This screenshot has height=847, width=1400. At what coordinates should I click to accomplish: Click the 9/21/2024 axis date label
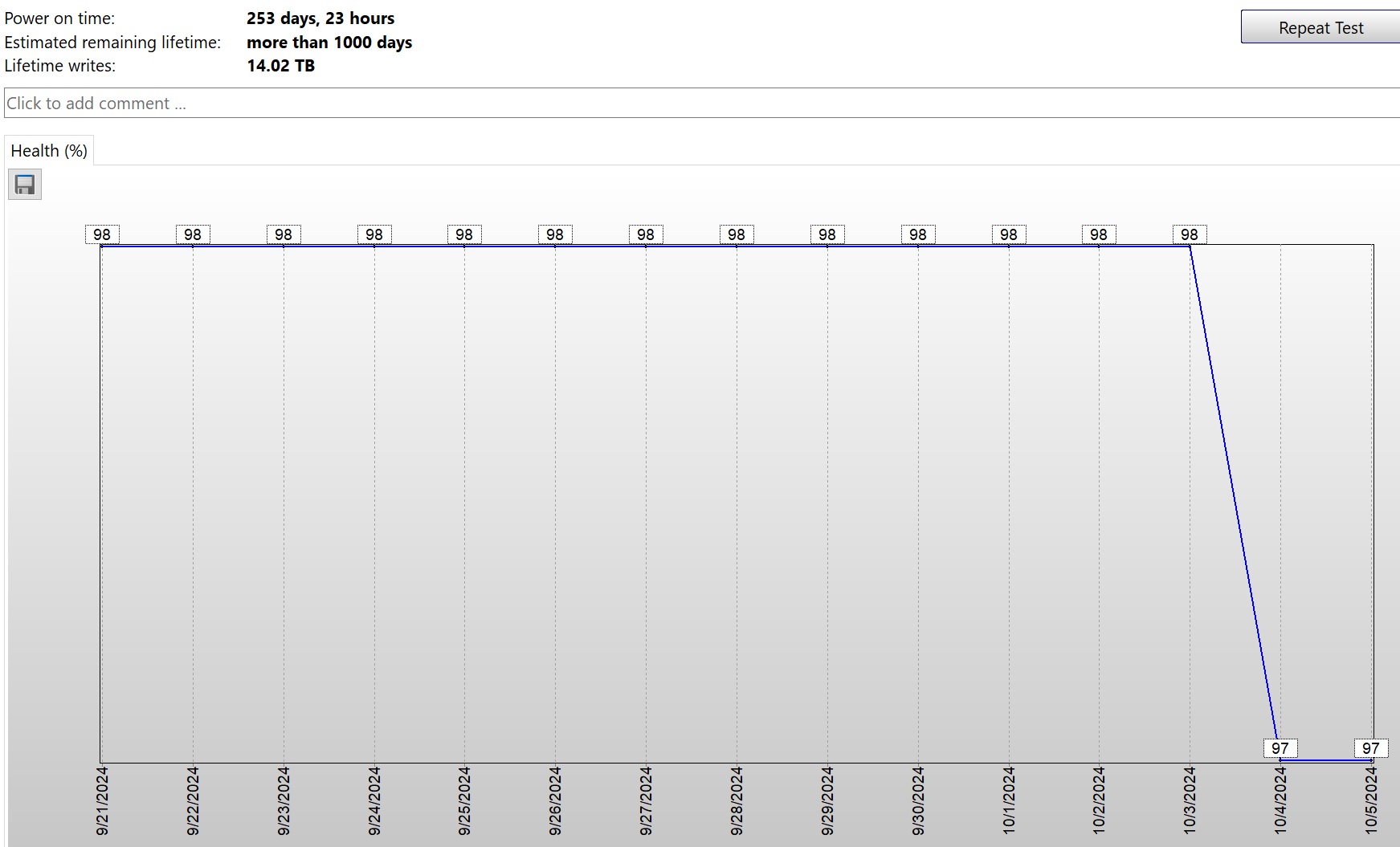[102, 801]
